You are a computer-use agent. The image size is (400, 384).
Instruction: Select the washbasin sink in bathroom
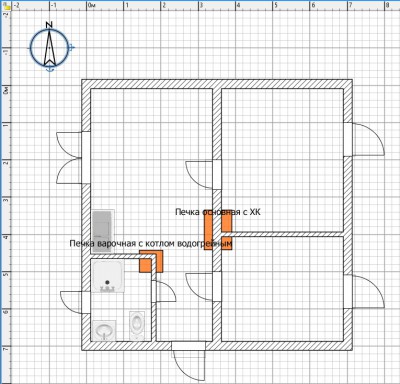[104, 330]
